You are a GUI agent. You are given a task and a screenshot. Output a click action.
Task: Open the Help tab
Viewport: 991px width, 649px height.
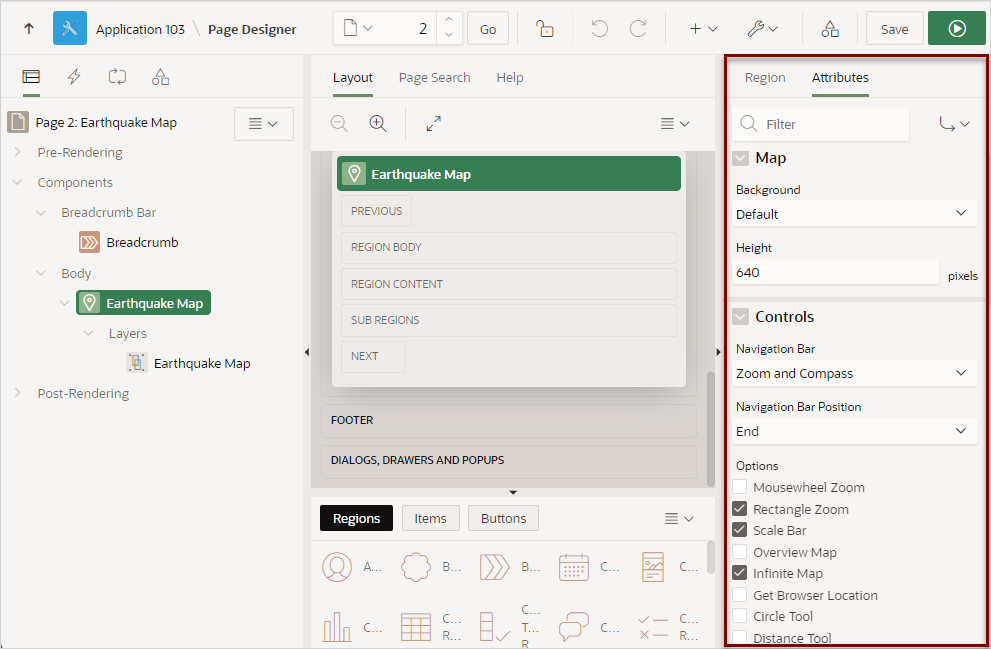click(509, 77)
